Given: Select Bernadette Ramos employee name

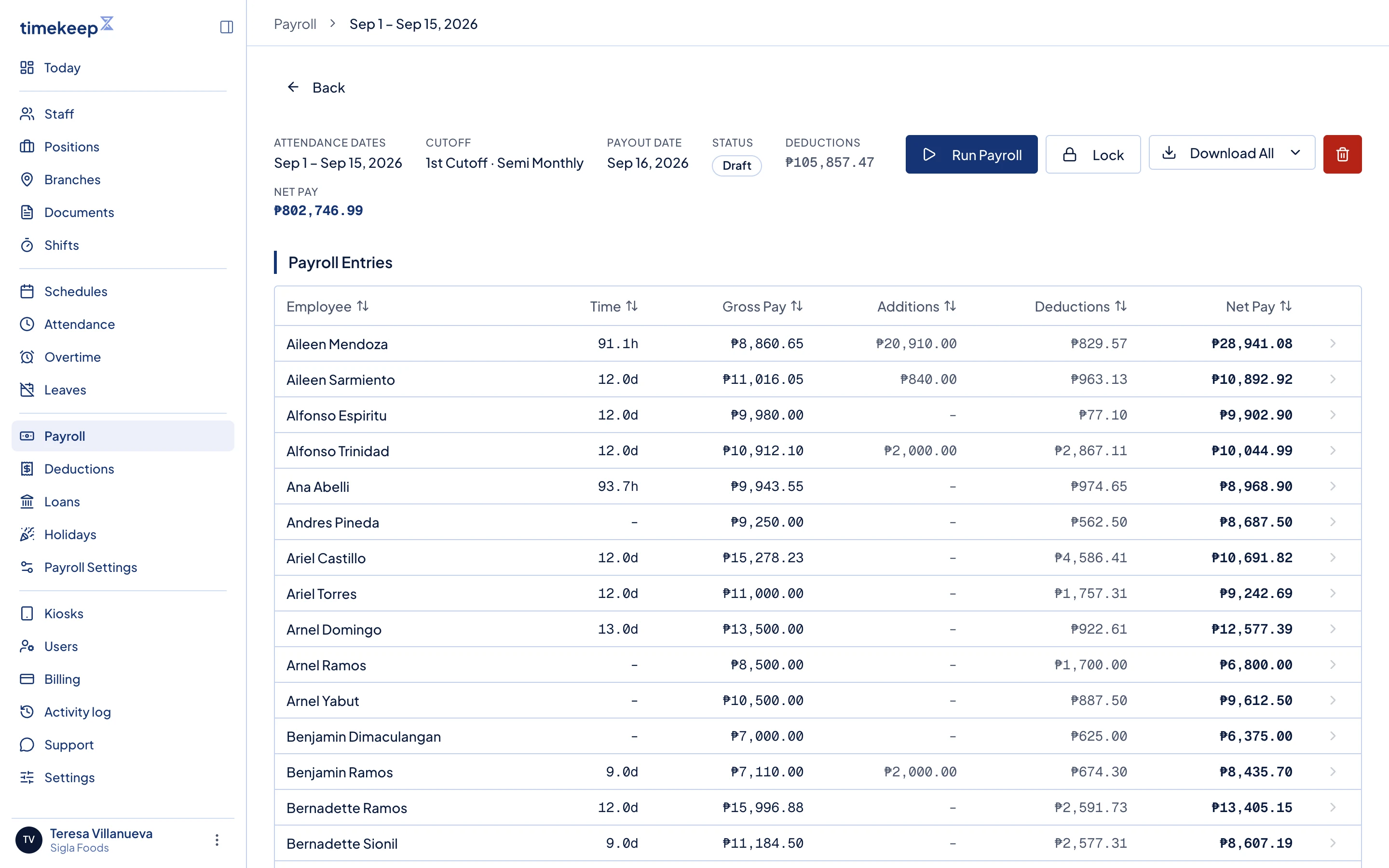Looking at the screenshot, I should click(x=347, y=808).
